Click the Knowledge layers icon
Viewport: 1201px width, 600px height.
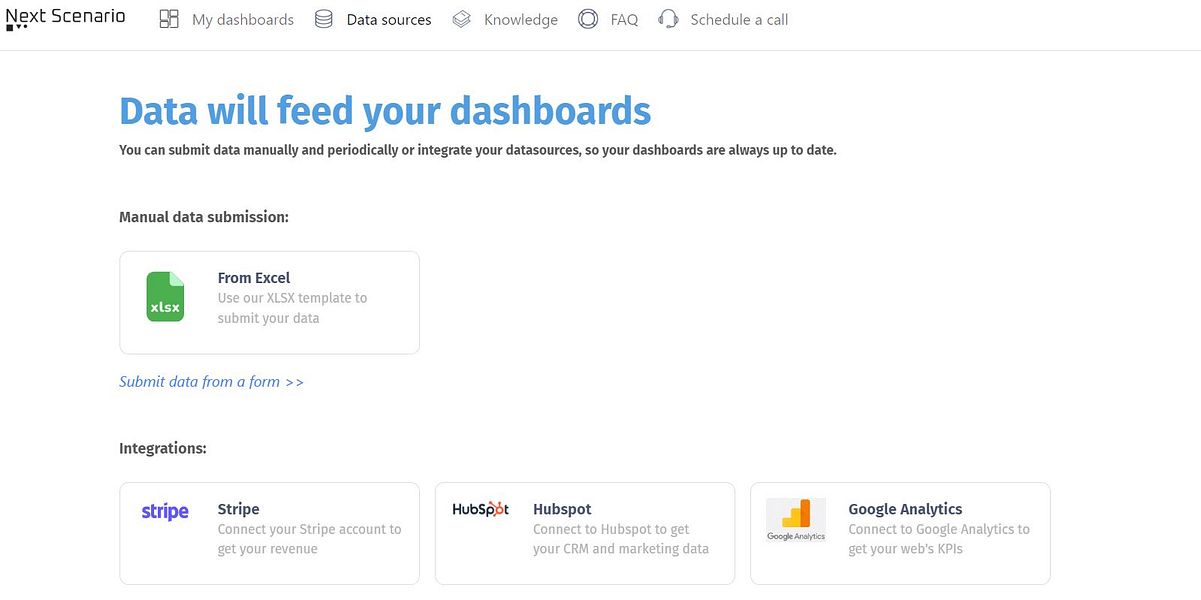pos(461,19)
